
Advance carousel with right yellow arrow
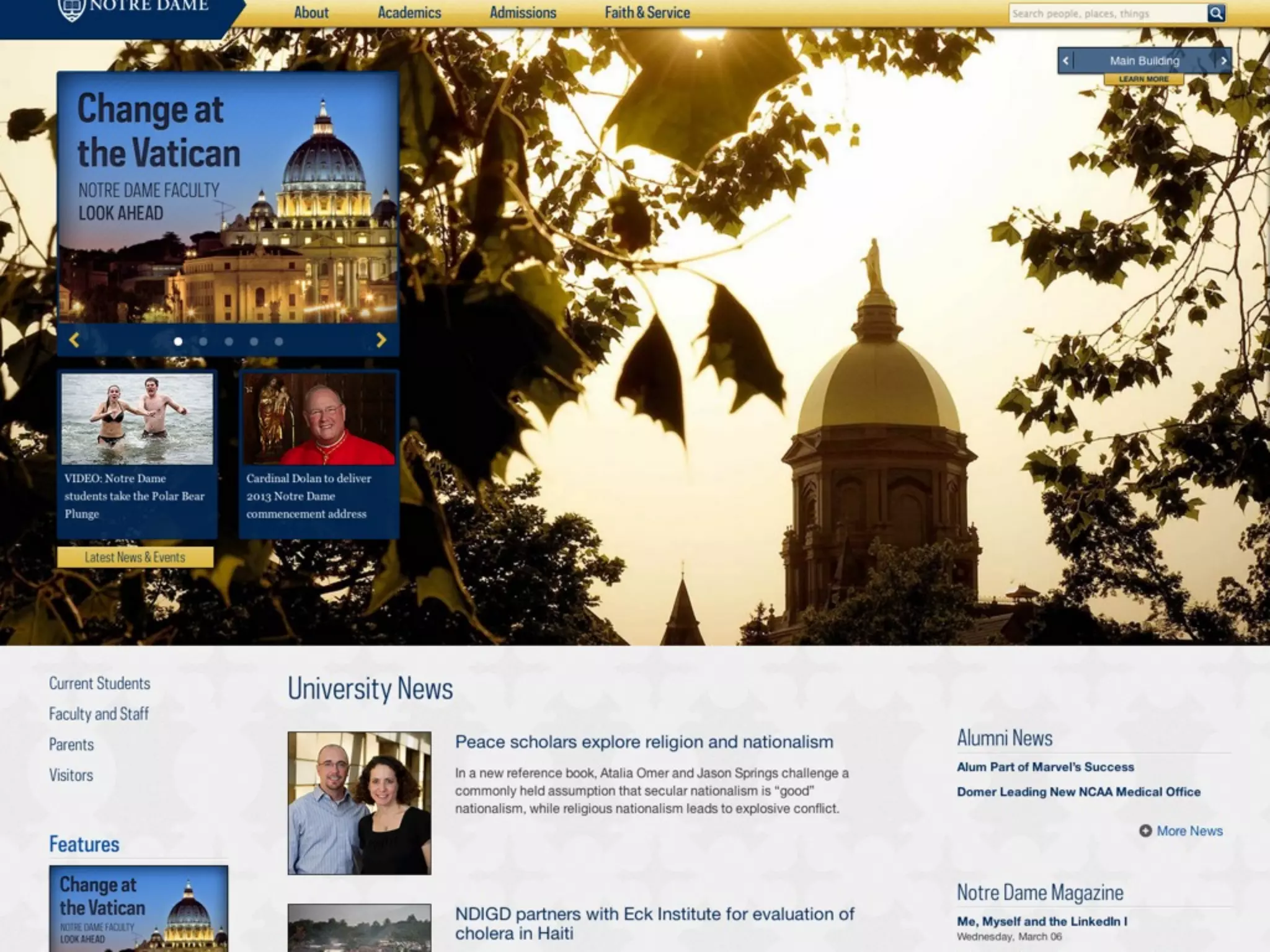point(381,340)
